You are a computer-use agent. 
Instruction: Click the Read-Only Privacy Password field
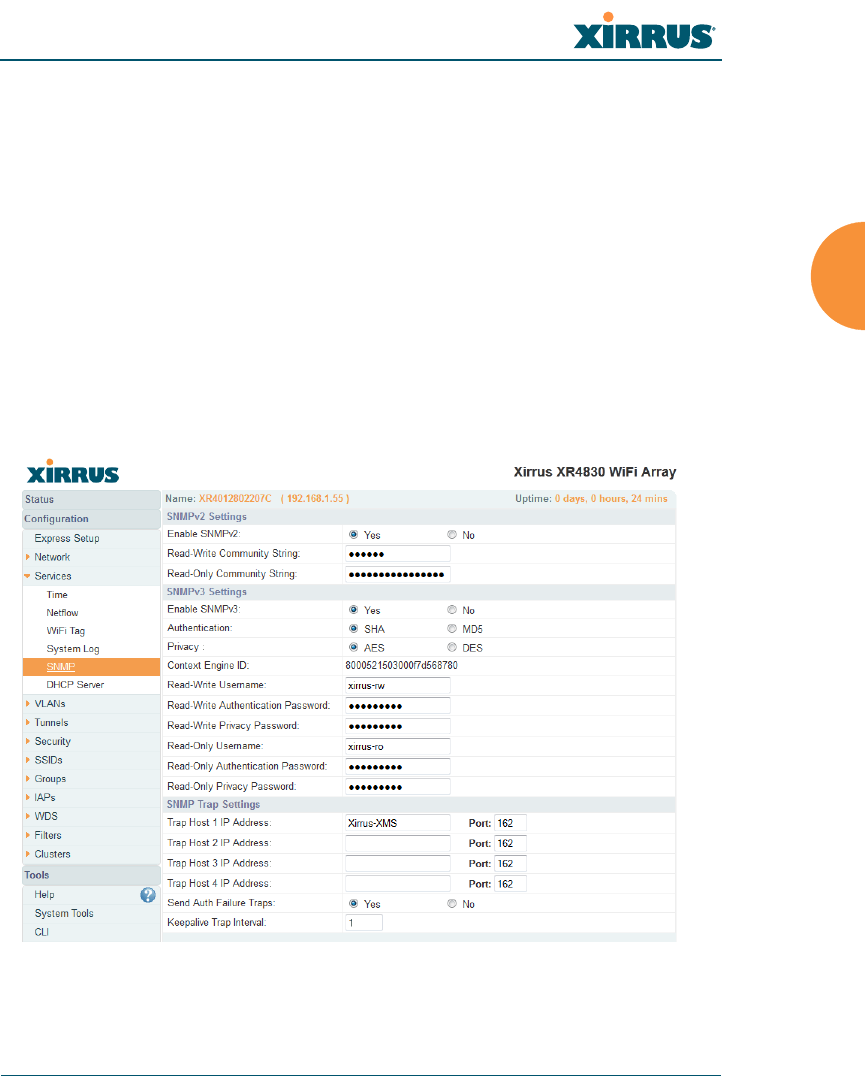point(398,787)
